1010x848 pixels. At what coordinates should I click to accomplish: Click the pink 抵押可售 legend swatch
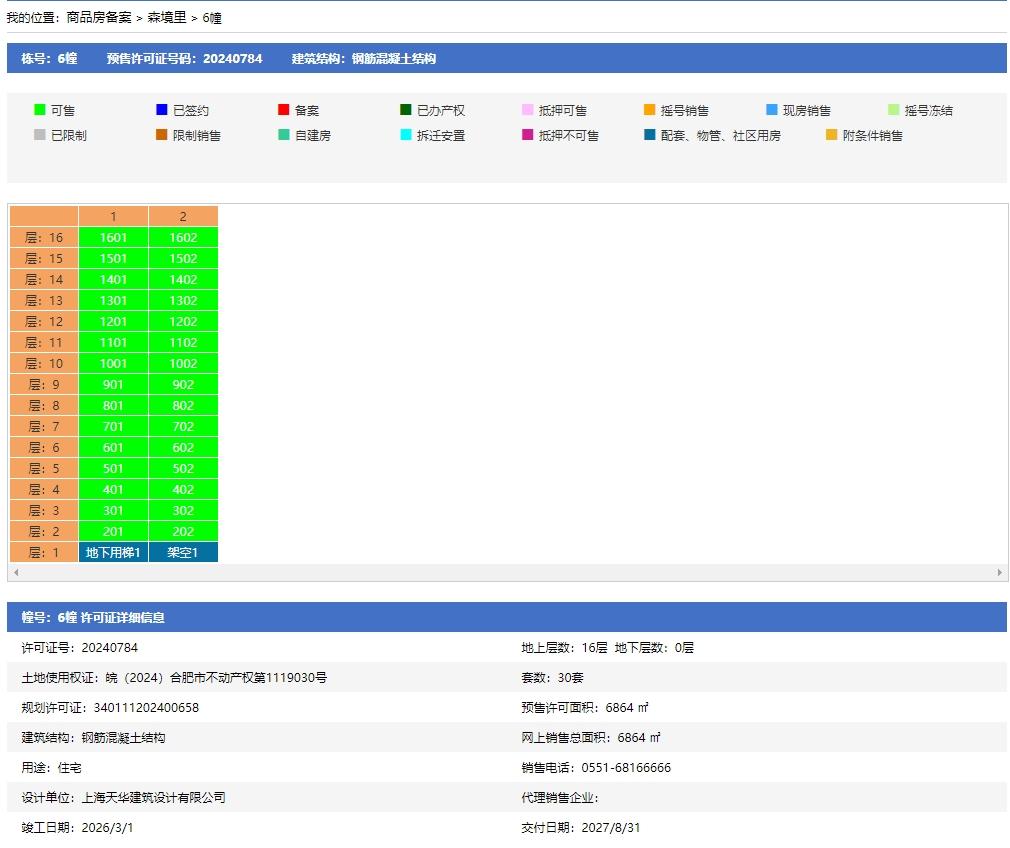528,110
